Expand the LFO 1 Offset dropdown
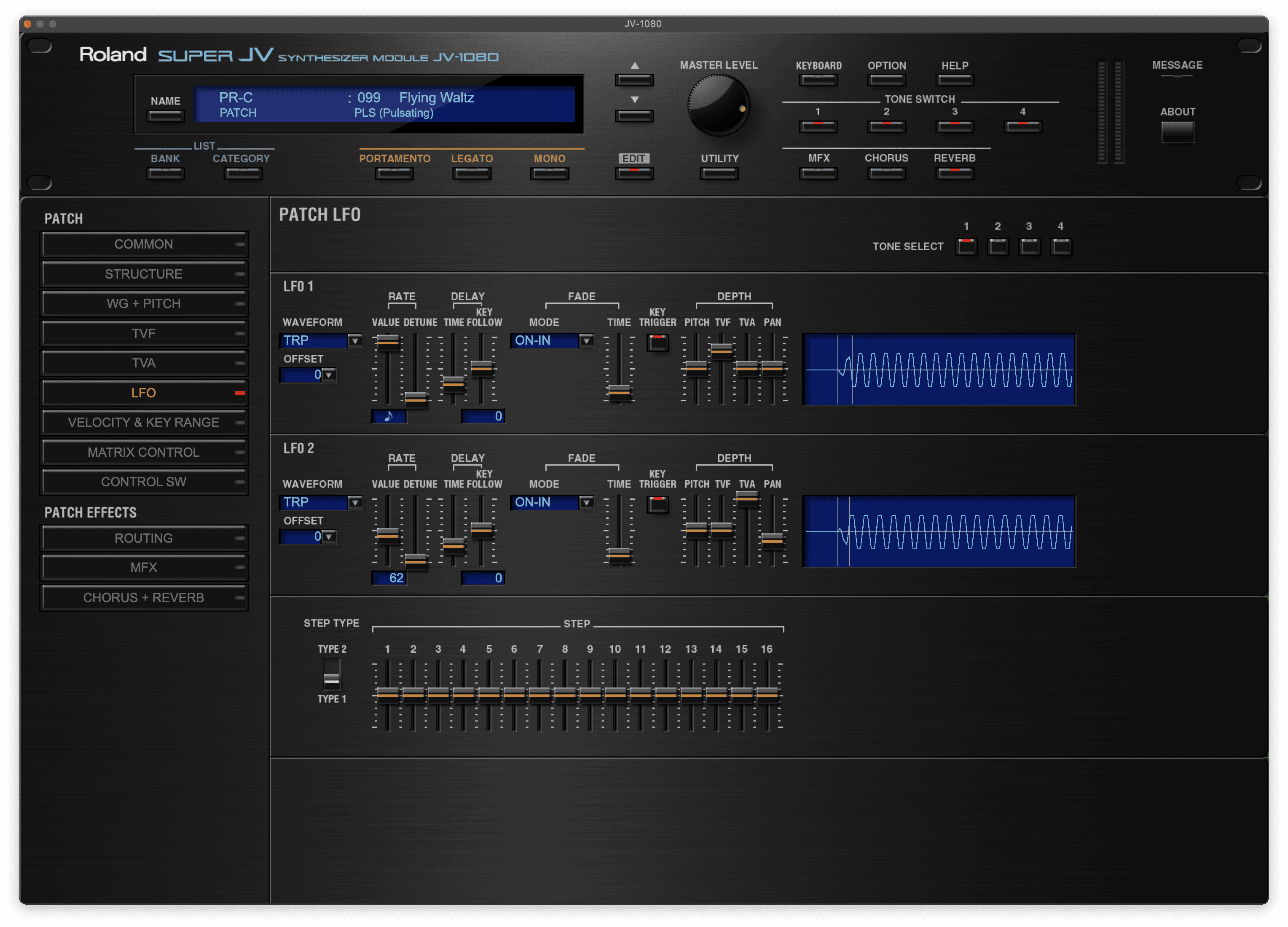 329,375
